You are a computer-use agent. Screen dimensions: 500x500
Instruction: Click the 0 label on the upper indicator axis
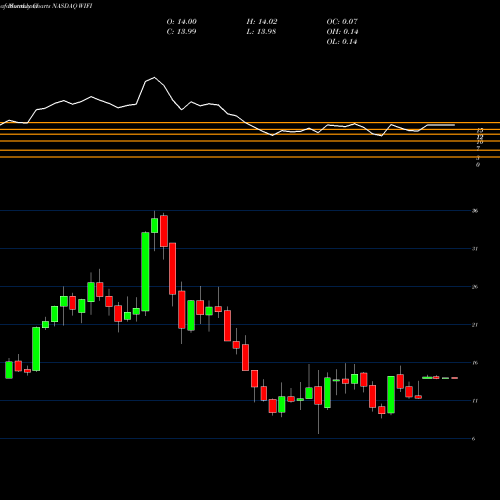point(478,165)
